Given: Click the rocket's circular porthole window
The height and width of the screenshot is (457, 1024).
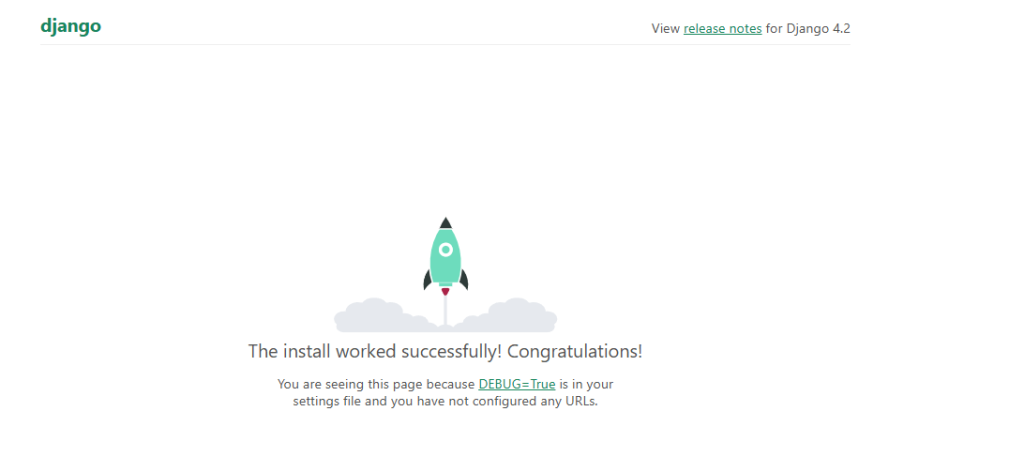Looking at the screenshot, I should [445, 248].
